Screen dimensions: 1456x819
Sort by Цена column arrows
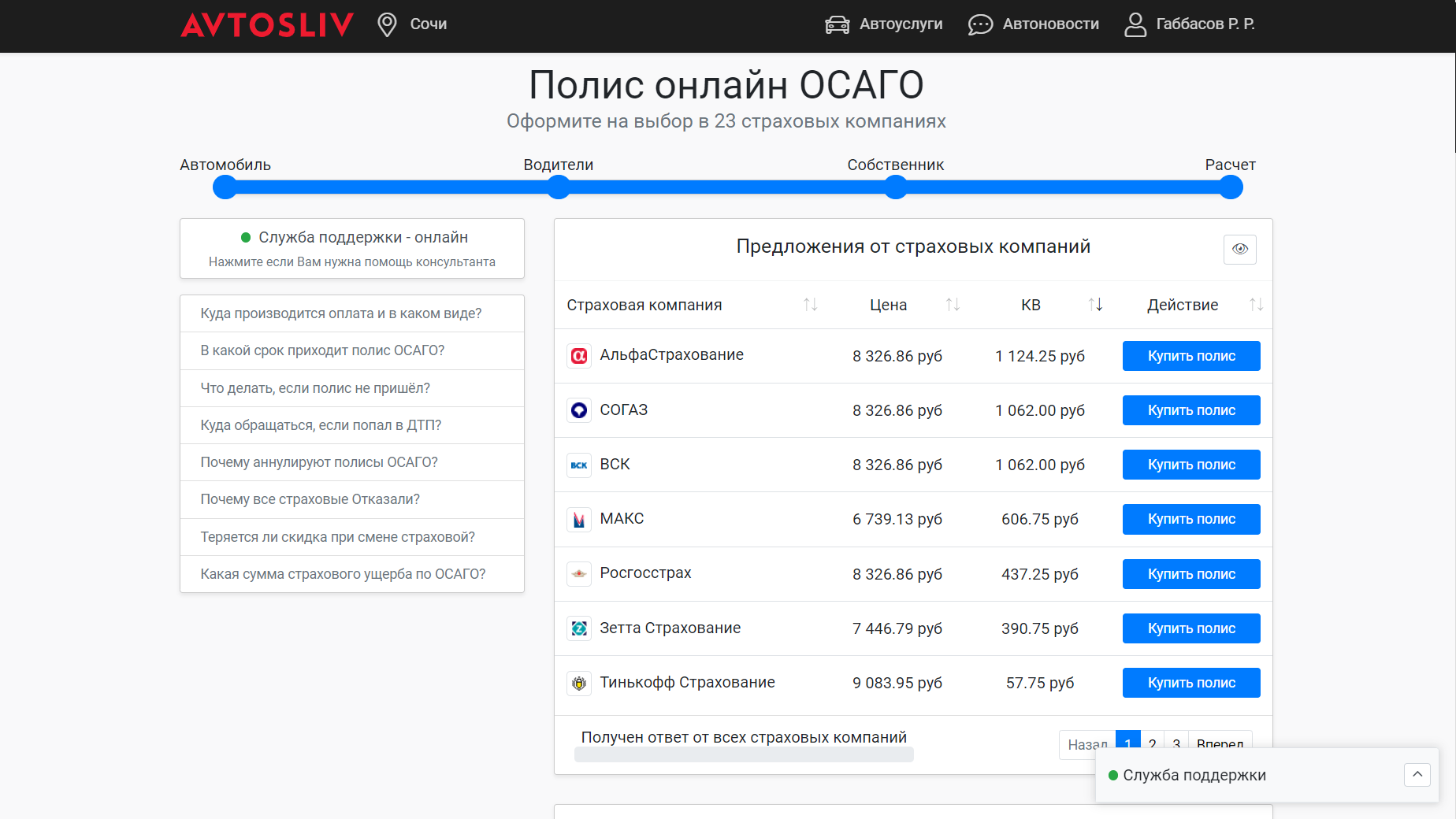pyautogui.click(x=953, y=305)
